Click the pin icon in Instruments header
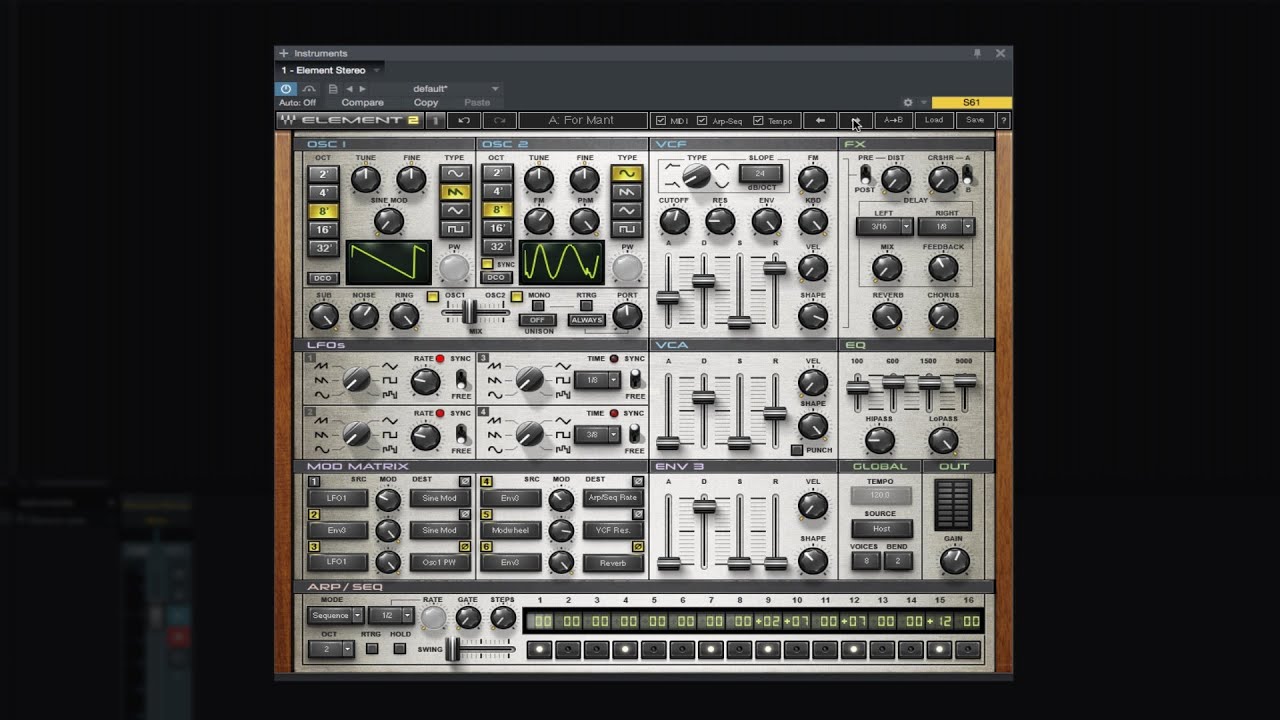This screenshot has width=1280, height=720. pyautogui.click(x=977, y=53)
